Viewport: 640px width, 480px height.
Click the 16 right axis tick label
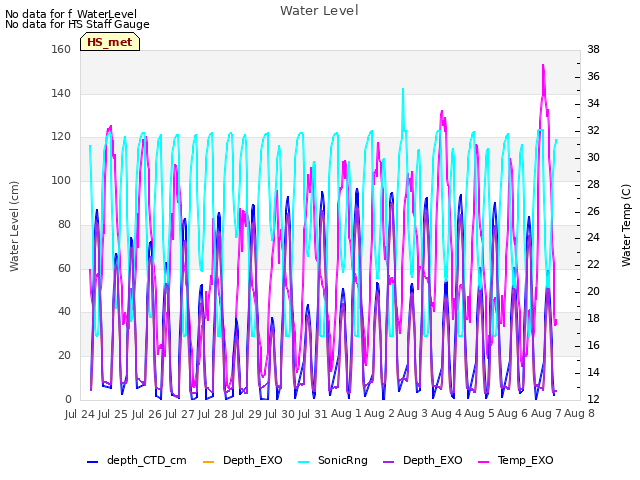tap(593, 345)
